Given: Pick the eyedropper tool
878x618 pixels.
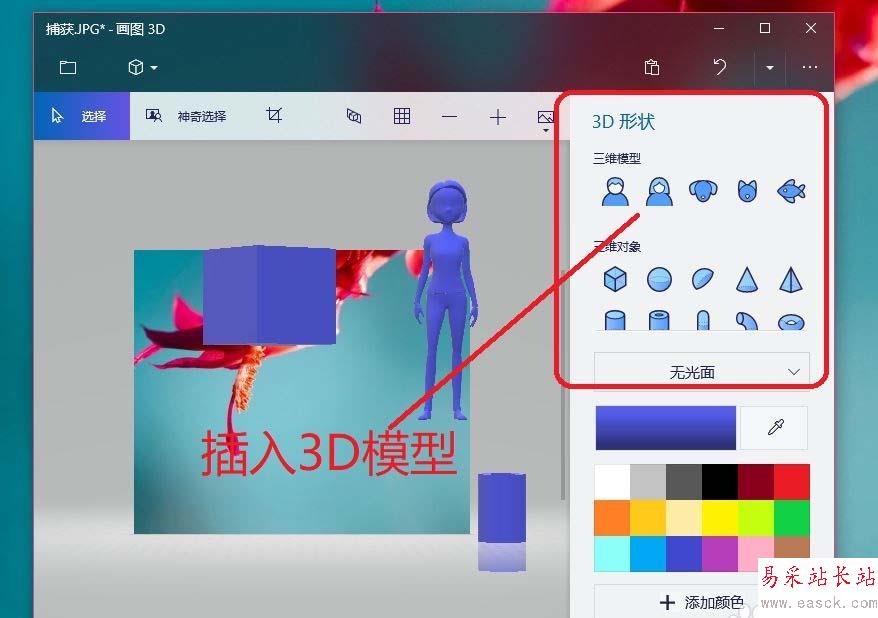Looking at the screenshot, I should tap(774, 428).
